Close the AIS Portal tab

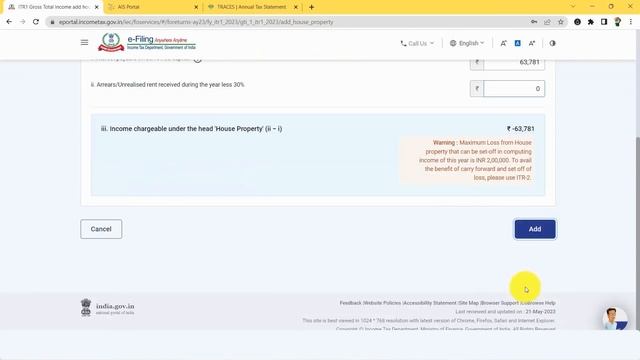[196, 7]
